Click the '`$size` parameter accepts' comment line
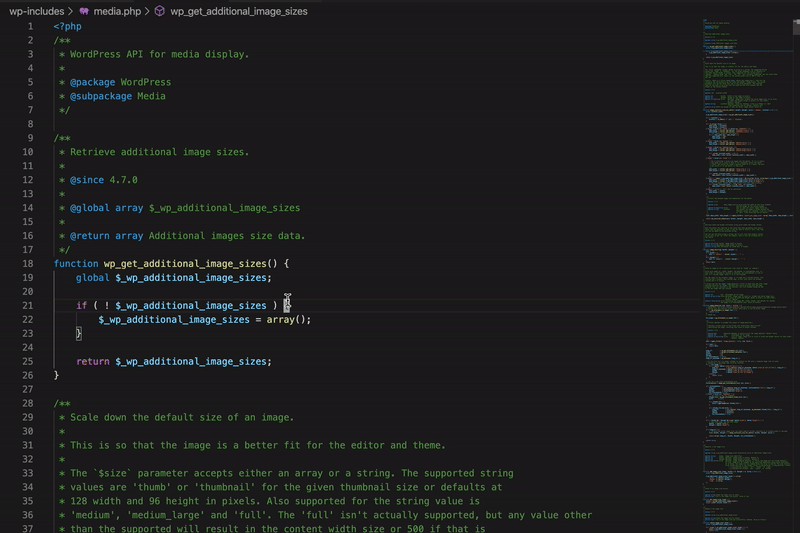 (291, 473)
